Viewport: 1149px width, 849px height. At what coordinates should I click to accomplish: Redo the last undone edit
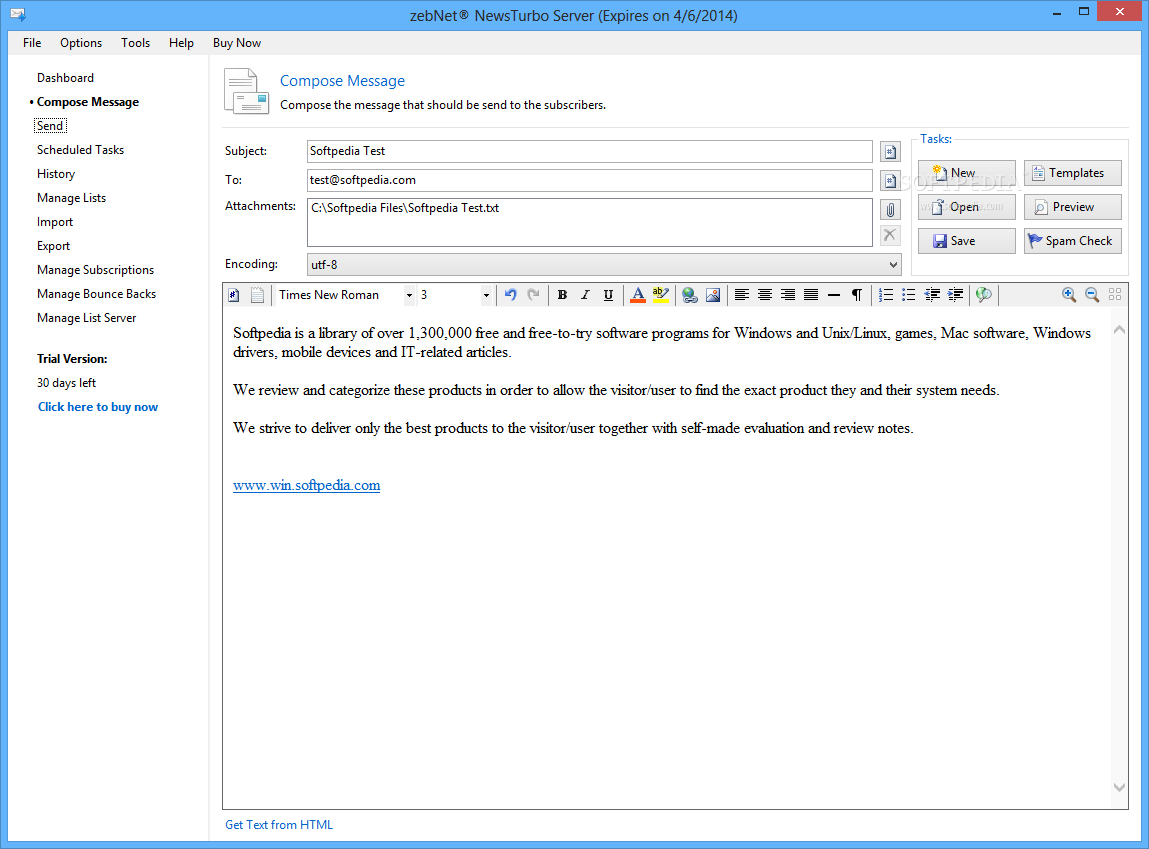[x=533, y=295]
